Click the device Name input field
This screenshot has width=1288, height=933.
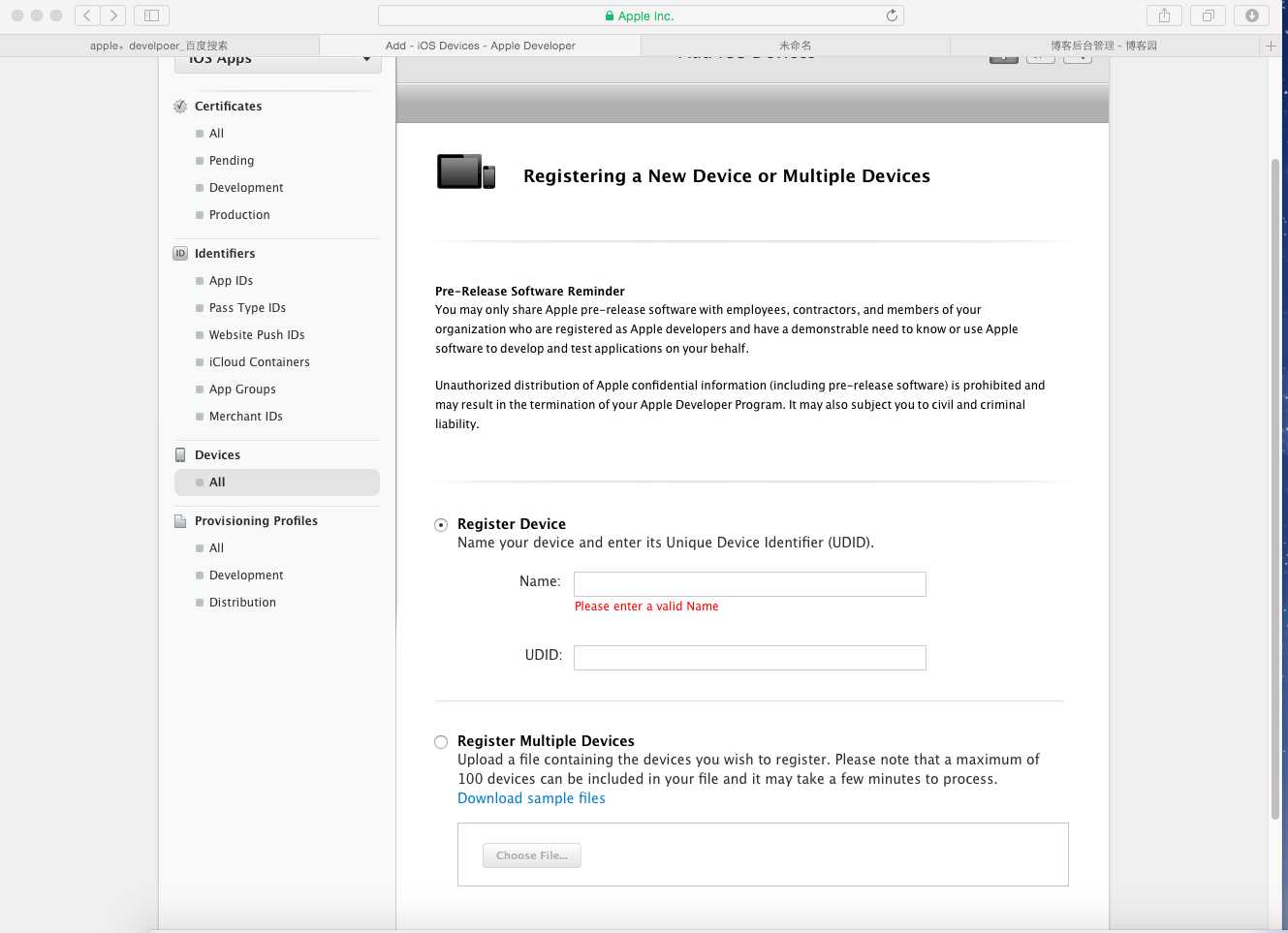[x=750, y=584]
